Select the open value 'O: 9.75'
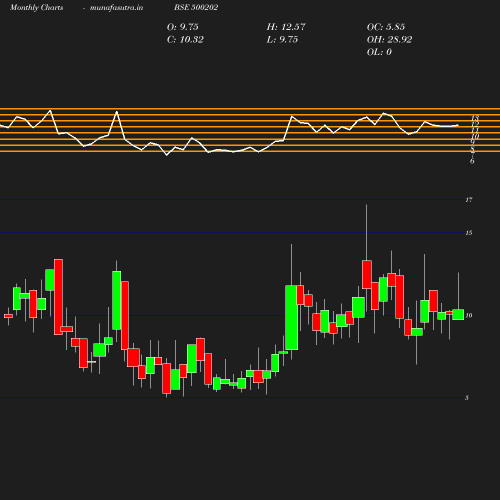Viewport: 500px width, 500px height. point(183,27)
